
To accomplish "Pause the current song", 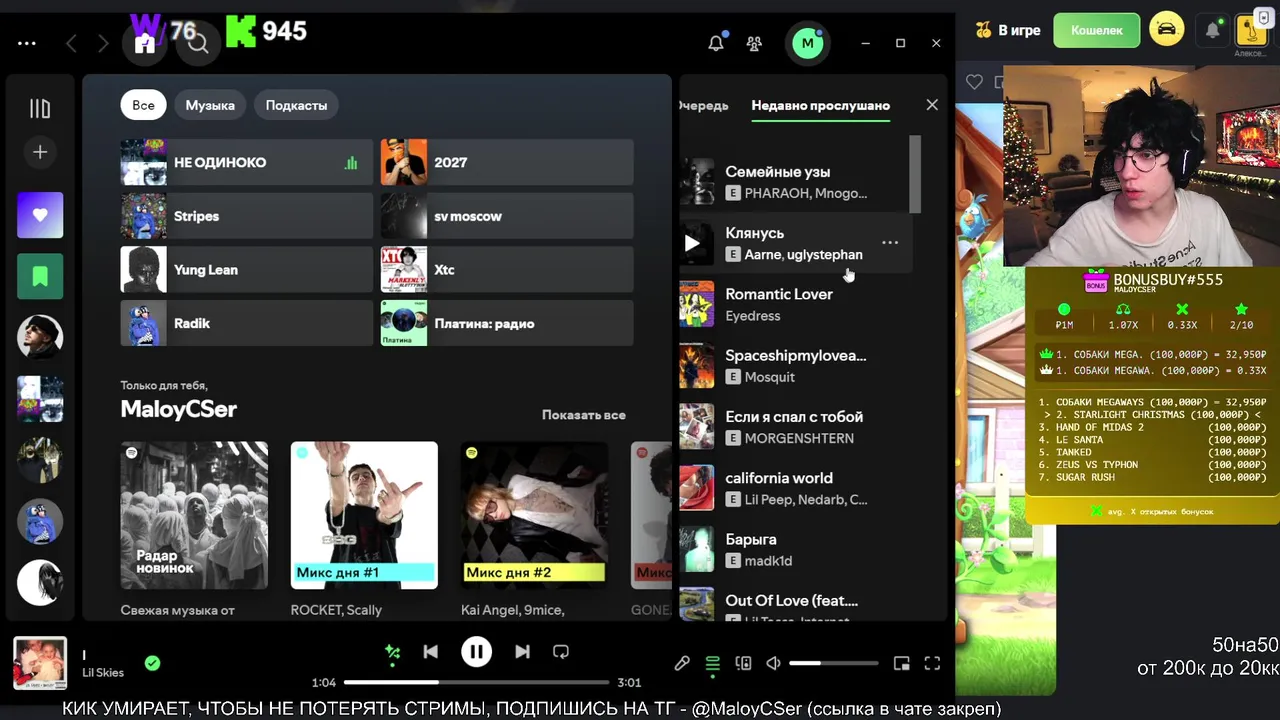I will click(476, 652).
